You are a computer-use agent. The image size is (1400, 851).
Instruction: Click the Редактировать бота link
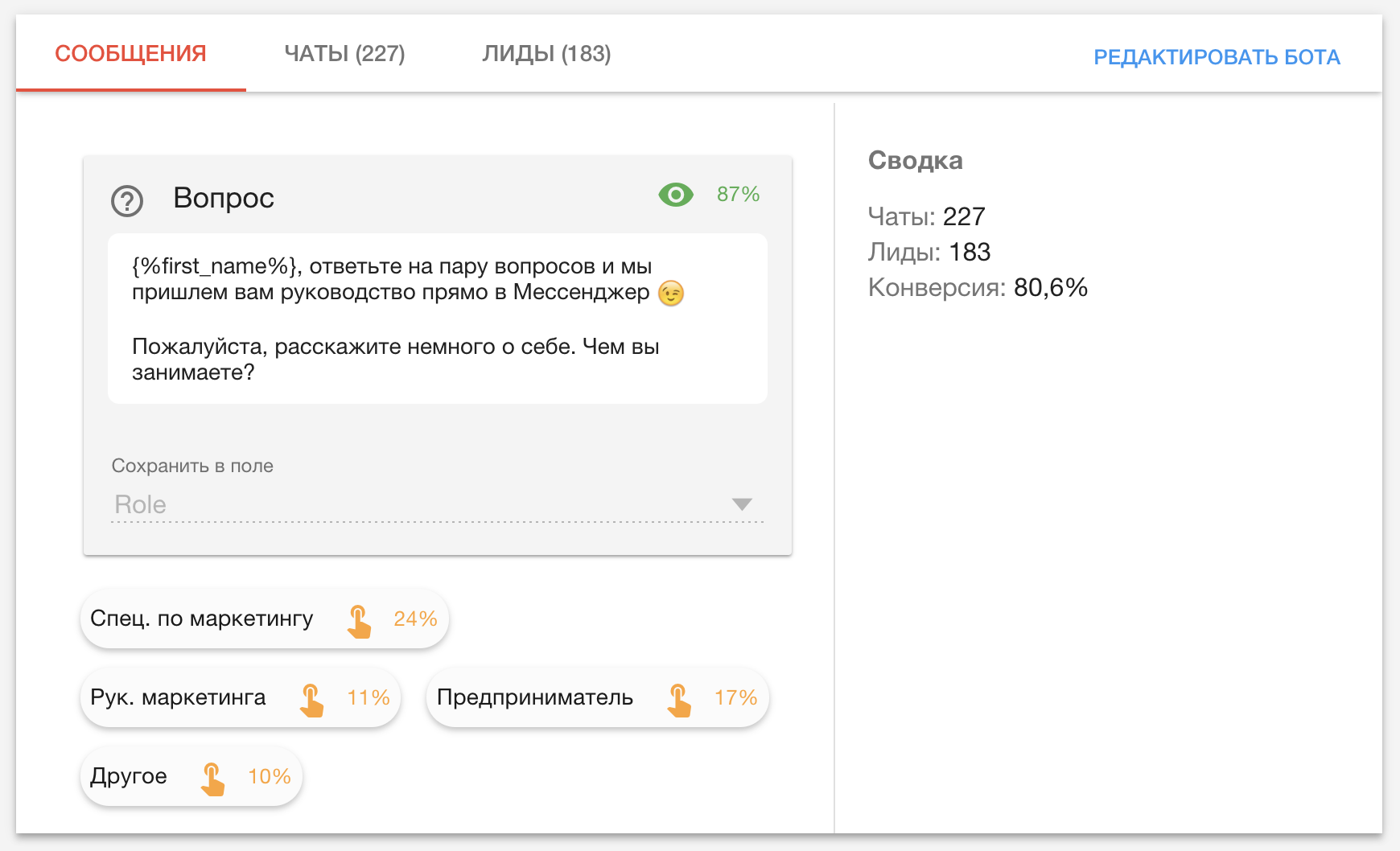(1217, 57)
